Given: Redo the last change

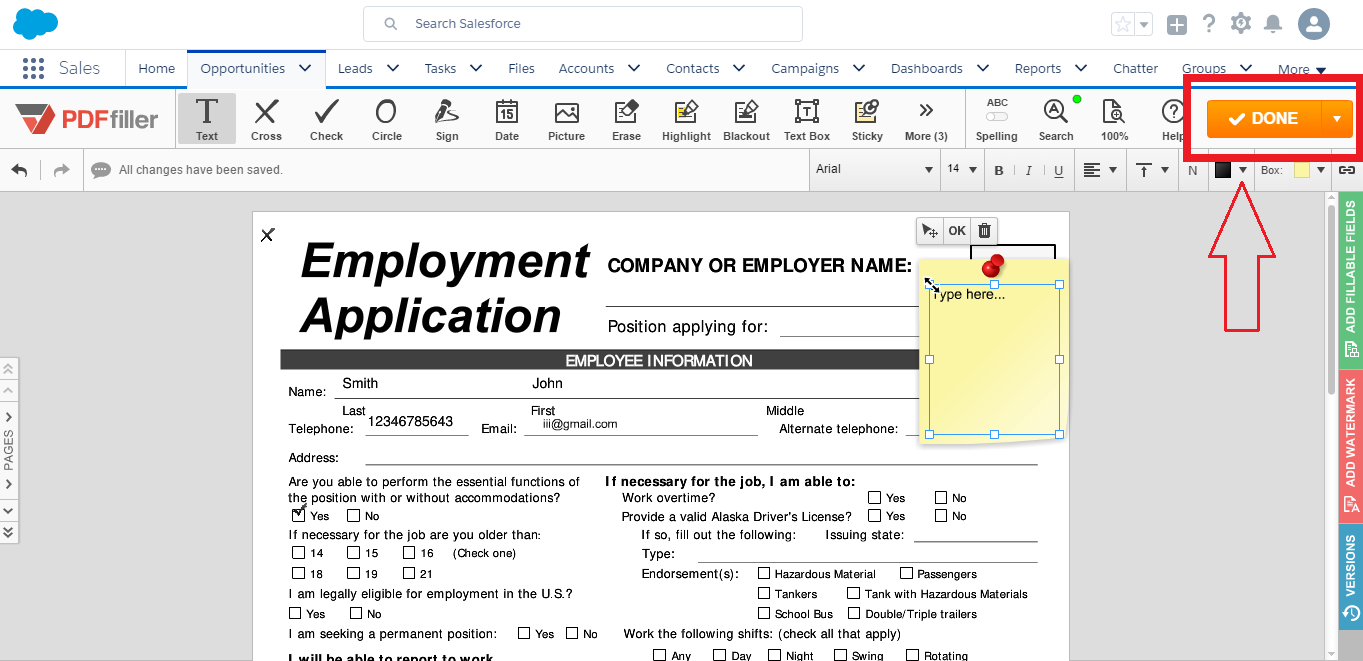Looking at the screenshot, I should [62, 170].
